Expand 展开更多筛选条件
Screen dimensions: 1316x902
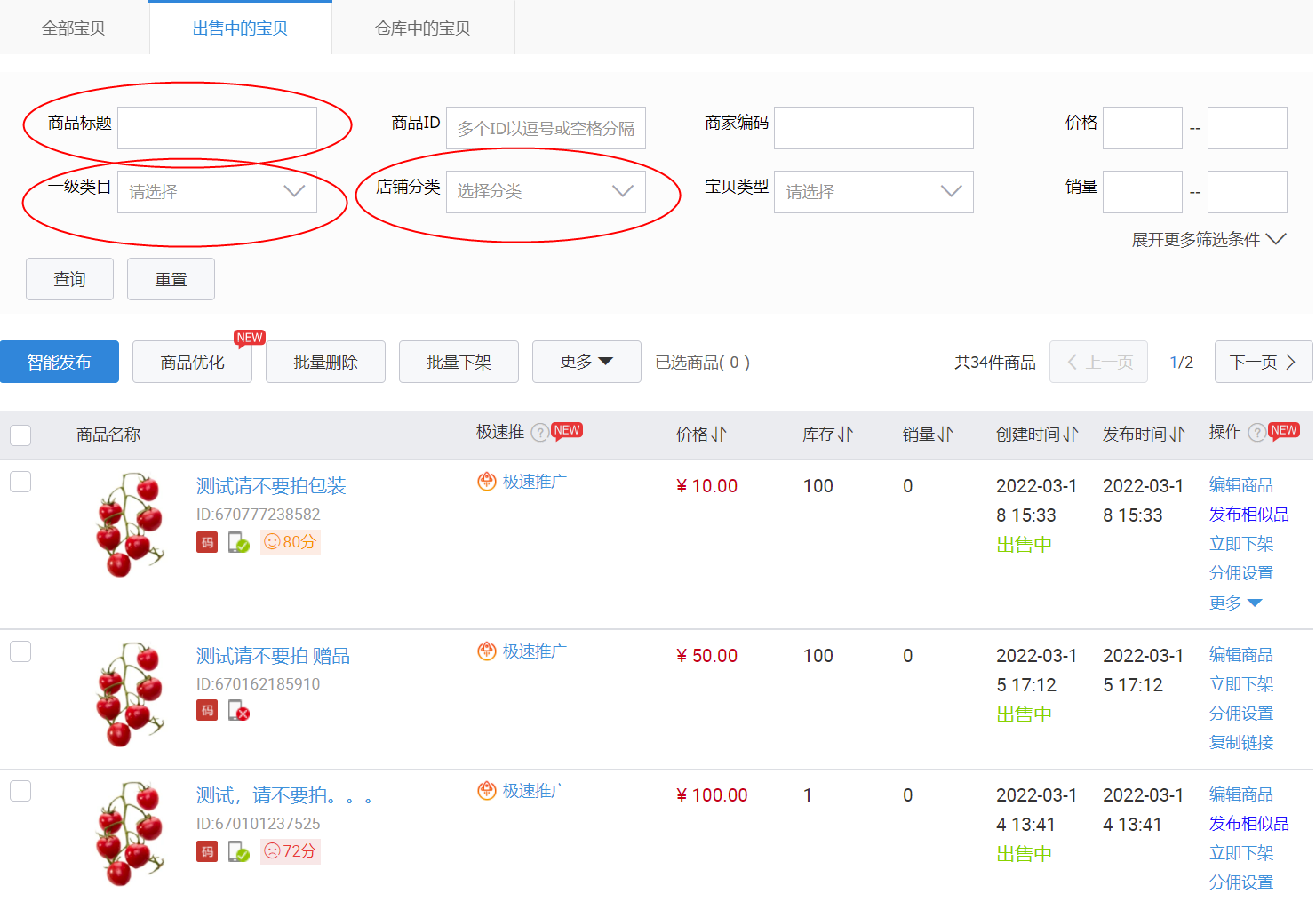[x=1208, y=240]
